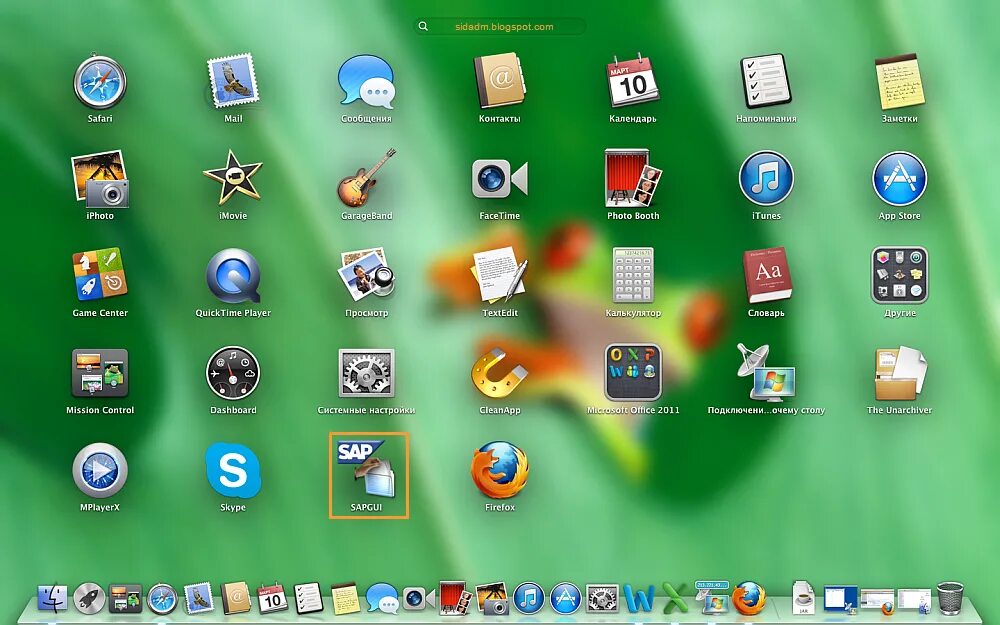This screenshot has height=625, width=1000.
Task: Click Launchpad rocket icon in Dock
Action: (x=89, y=599)
